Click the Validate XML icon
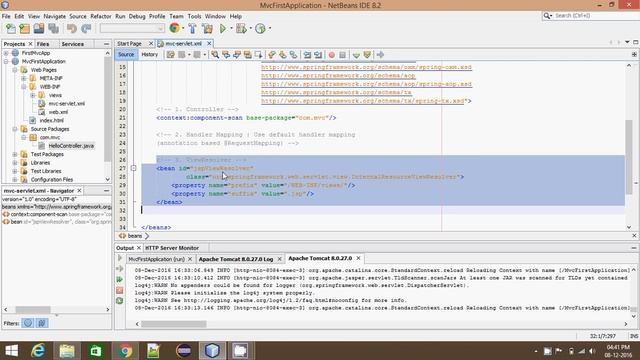This screenshot has height=360, width=640. point(367,55)
